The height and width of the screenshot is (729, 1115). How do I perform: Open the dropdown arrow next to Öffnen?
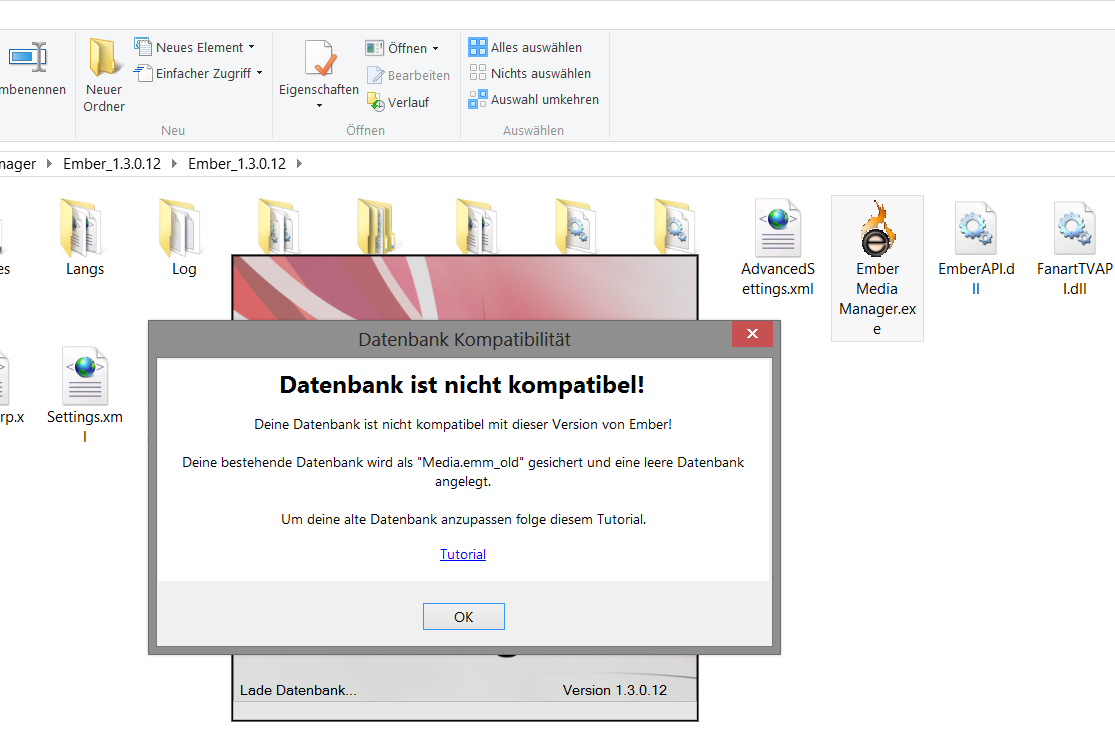pyautogui.click(x=435, y=49)
